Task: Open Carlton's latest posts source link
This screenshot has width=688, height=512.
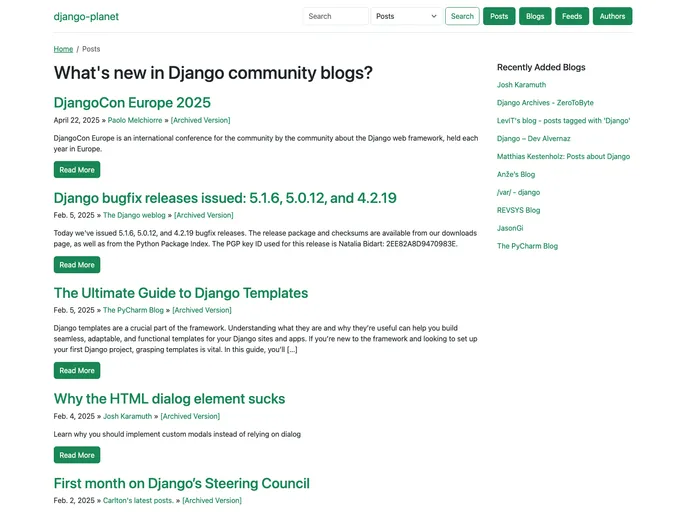Action: click(138, 501)
